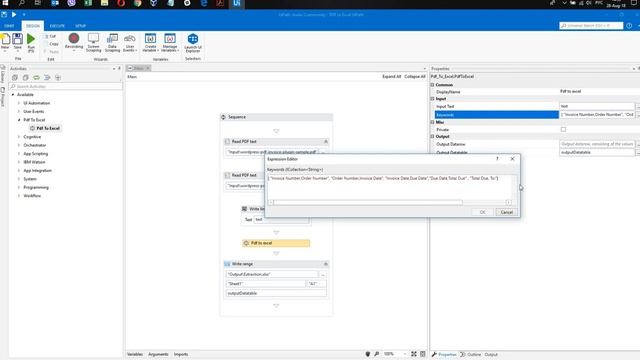Switch to the START ribbon tab
This screenshot has width=640, height=360.
click(x=9, y=26)
